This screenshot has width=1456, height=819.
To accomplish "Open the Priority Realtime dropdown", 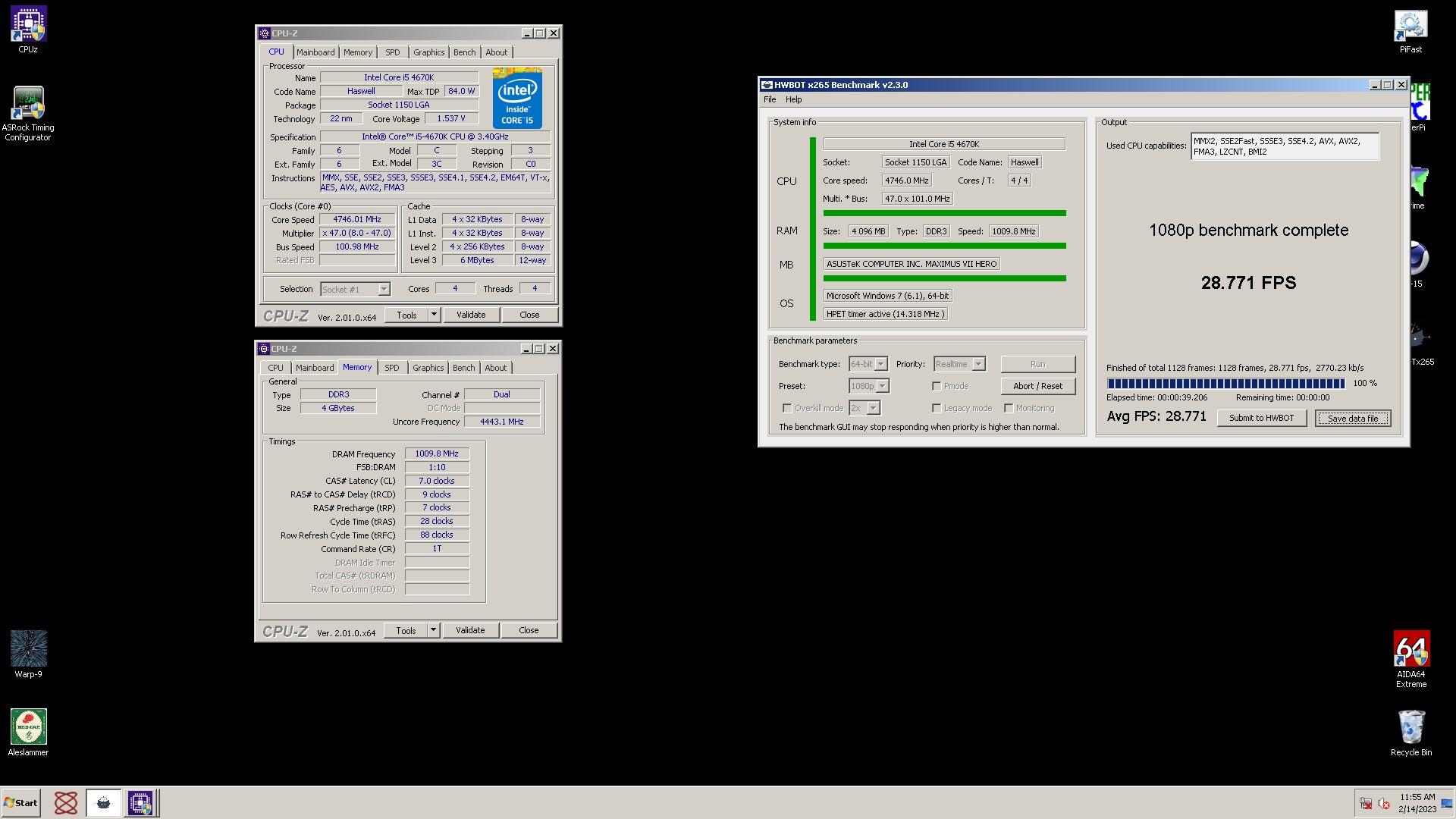I will point(979,364).
